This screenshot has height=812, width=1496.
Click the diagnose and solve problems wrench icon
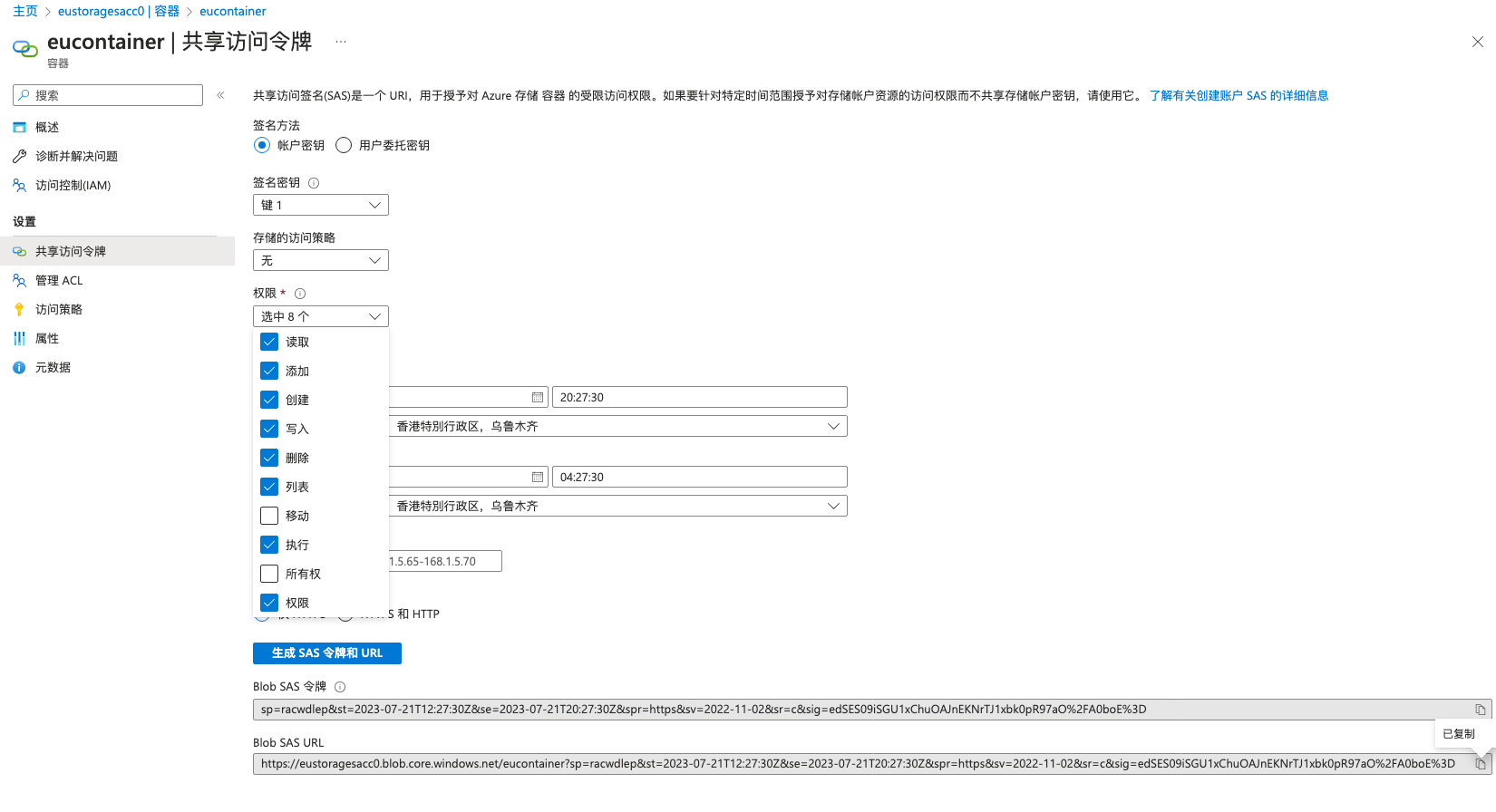[x=19, y=157]
